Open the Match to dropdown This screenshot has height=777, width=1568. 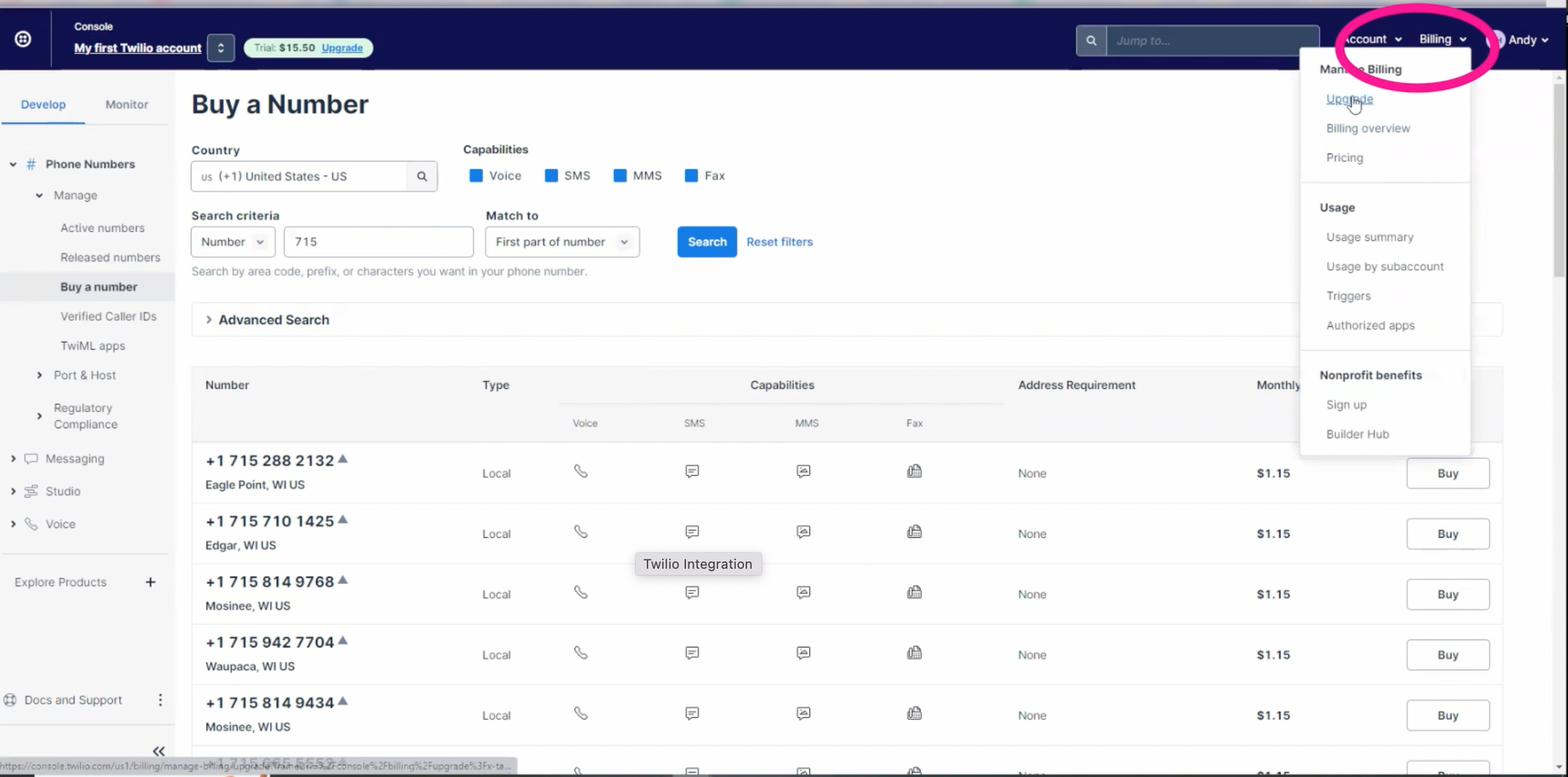pyautogui.click(x=562, y=242)
